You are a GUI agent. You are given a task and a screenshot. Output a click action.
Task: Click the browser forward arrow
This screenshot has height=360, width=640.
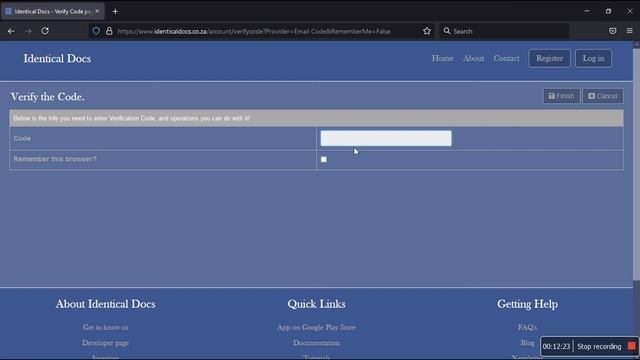[x=28, y=31]
